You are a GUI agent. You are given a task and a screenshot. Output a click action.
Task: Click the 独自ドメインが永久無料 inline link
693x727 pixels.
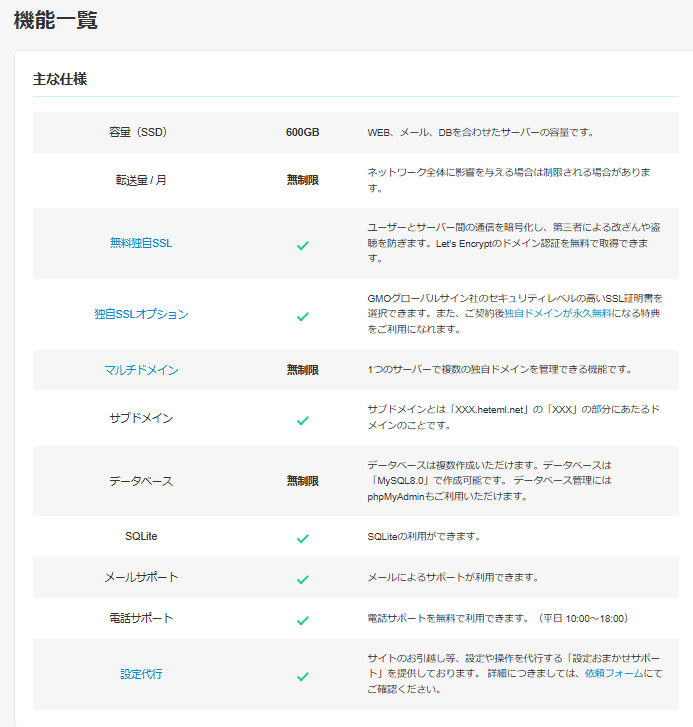tap(559, 313)
